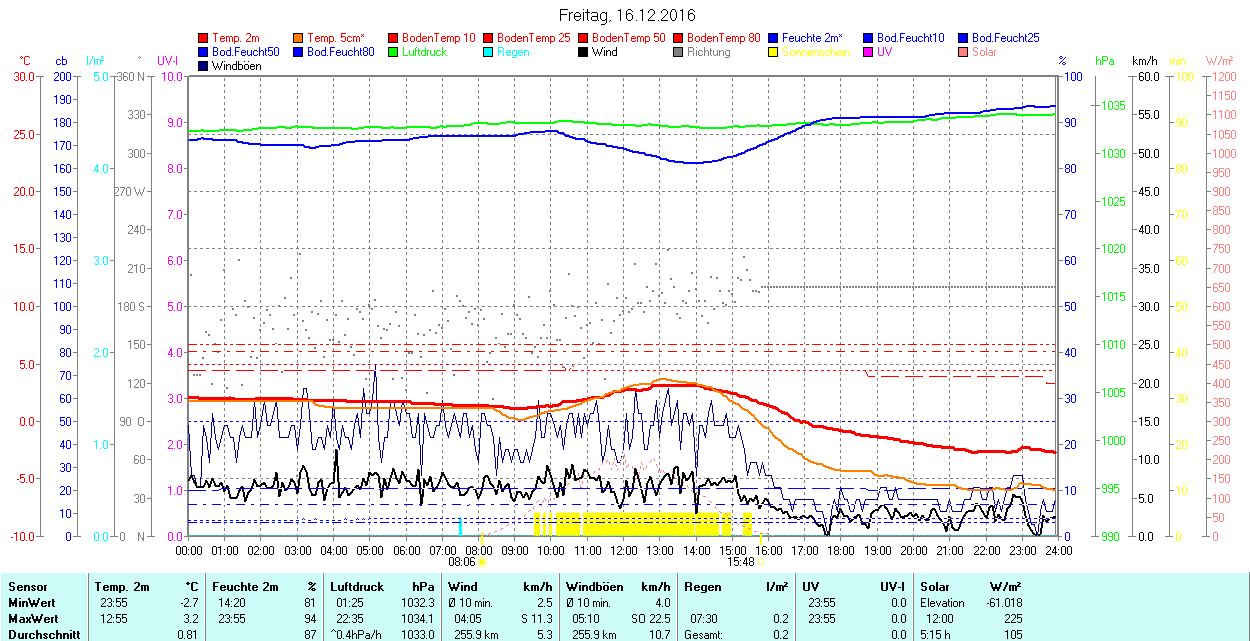The image size is (1250, 641).
Task: Click the MaxWert row label in table
Action: pyautogui.click(x=33, y=619)
